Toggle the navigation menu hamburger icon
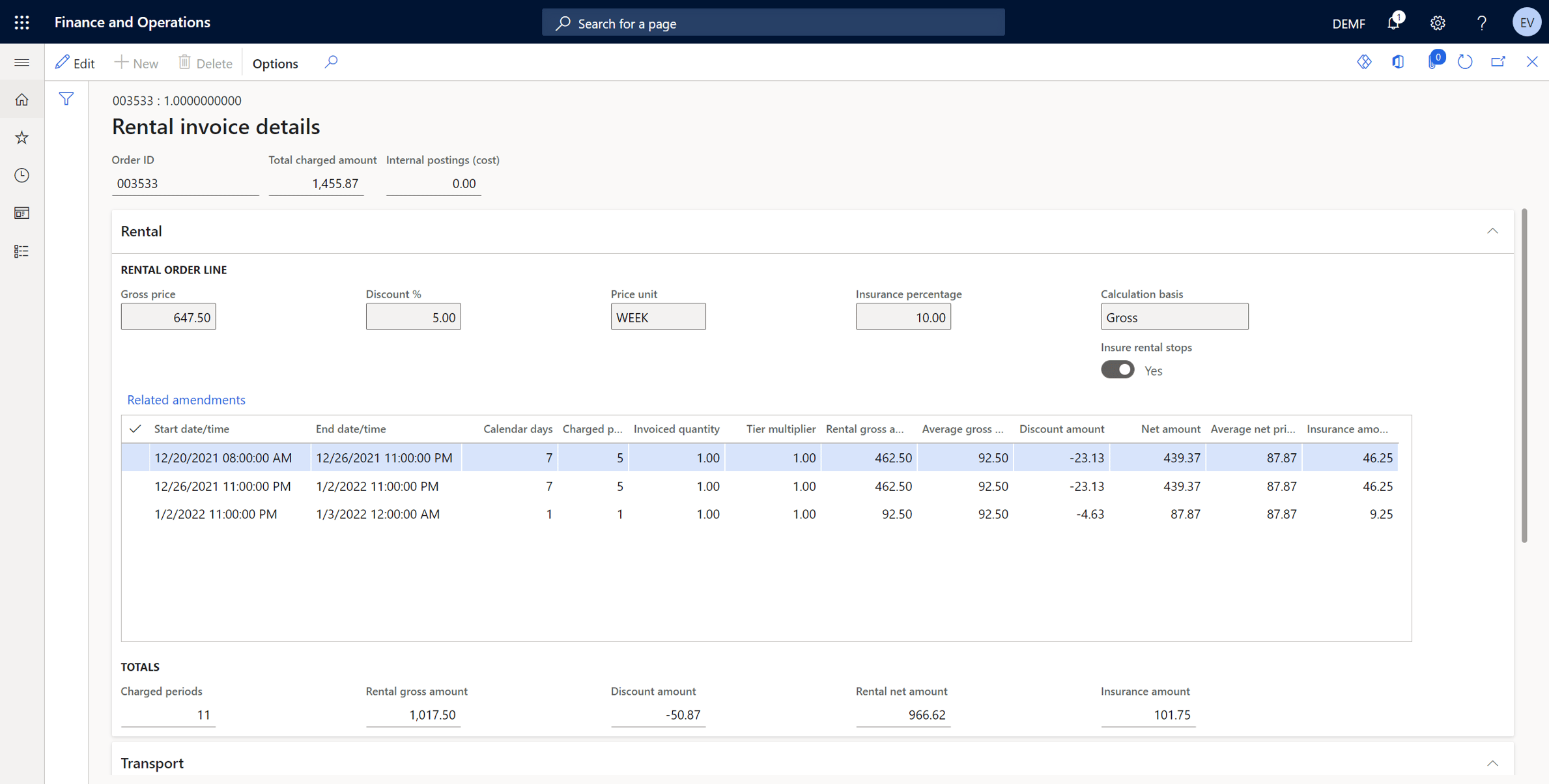1549x784 pixels. click(22, 62)
